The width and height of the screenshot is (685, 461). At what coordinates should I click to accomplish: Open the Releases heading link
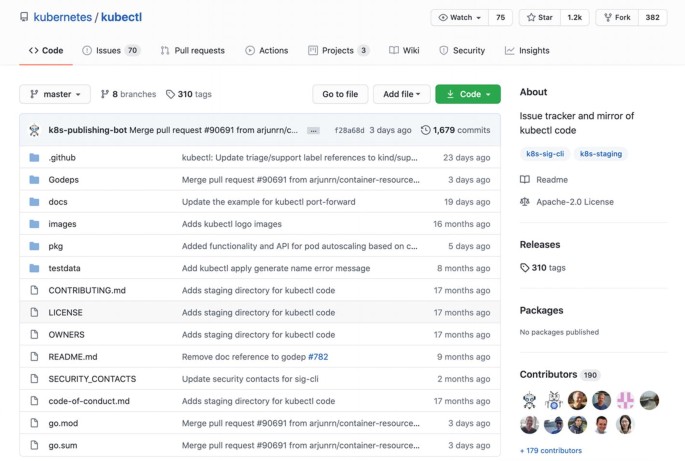click(x=540, y=245)
